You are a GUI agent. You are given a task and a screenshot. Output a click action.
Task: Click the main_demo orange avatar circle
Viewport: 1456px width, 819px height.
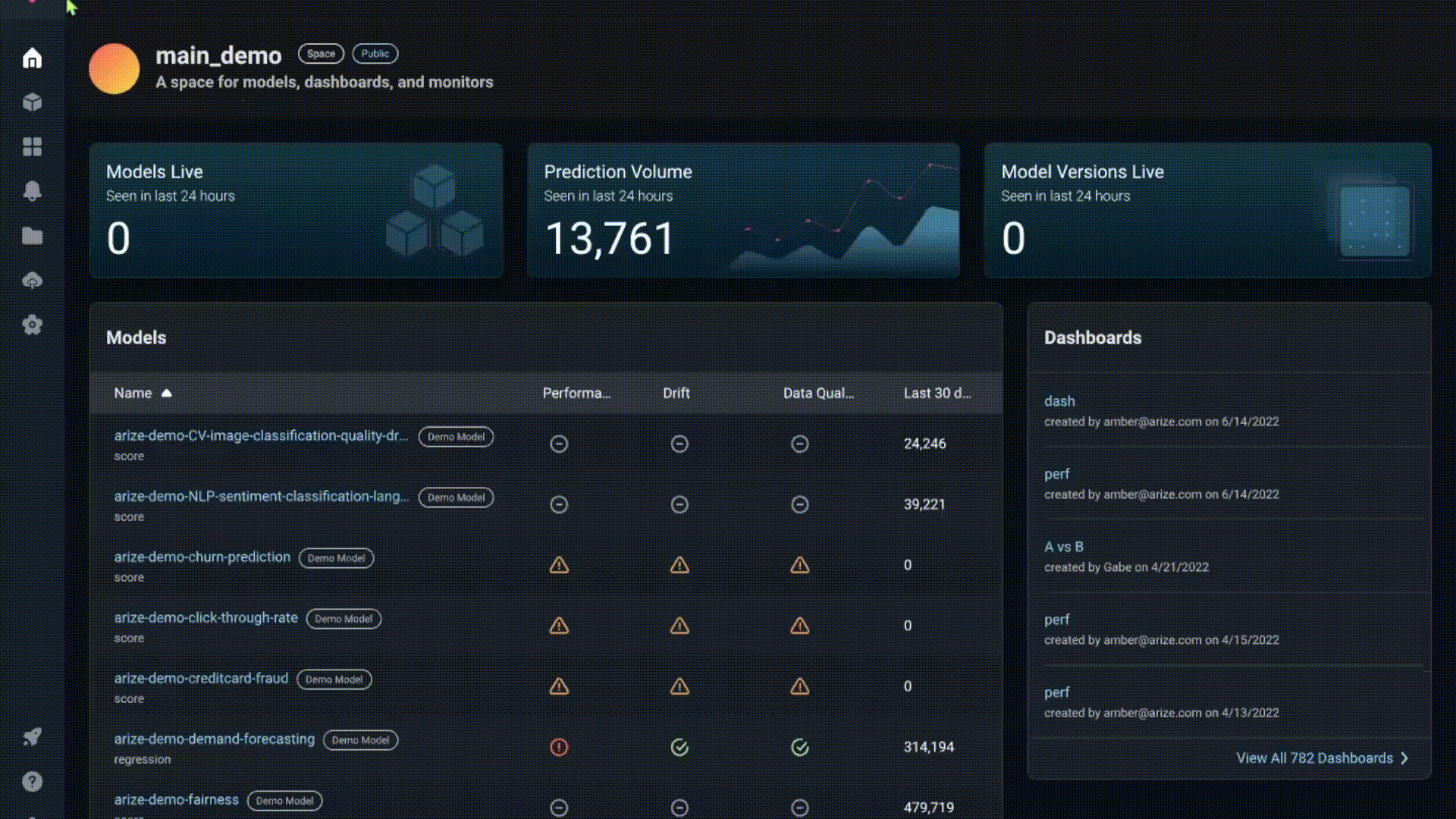[x=114, y=69]
